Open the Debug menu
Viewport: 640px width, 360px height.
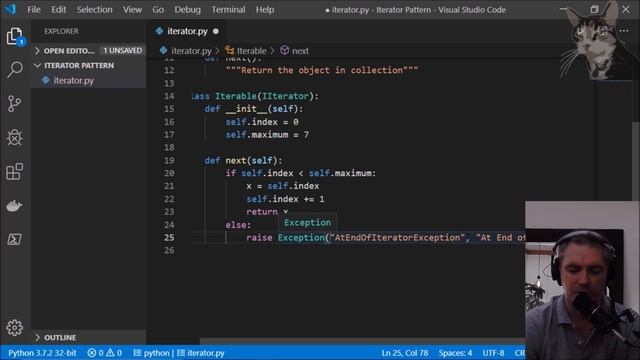tap(187, 9)
